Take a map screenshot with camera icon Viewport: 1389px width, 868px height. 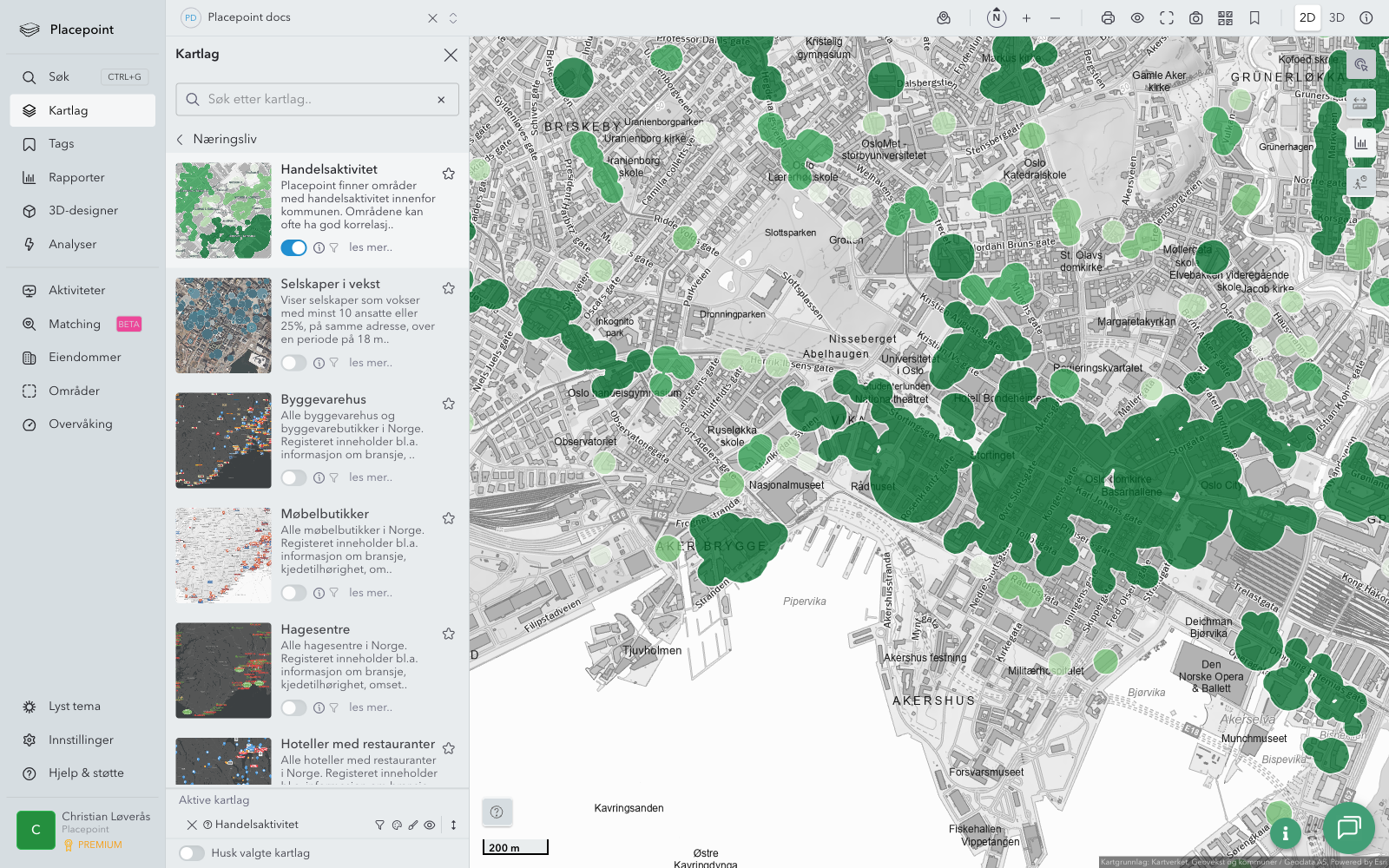[1195, 17]
